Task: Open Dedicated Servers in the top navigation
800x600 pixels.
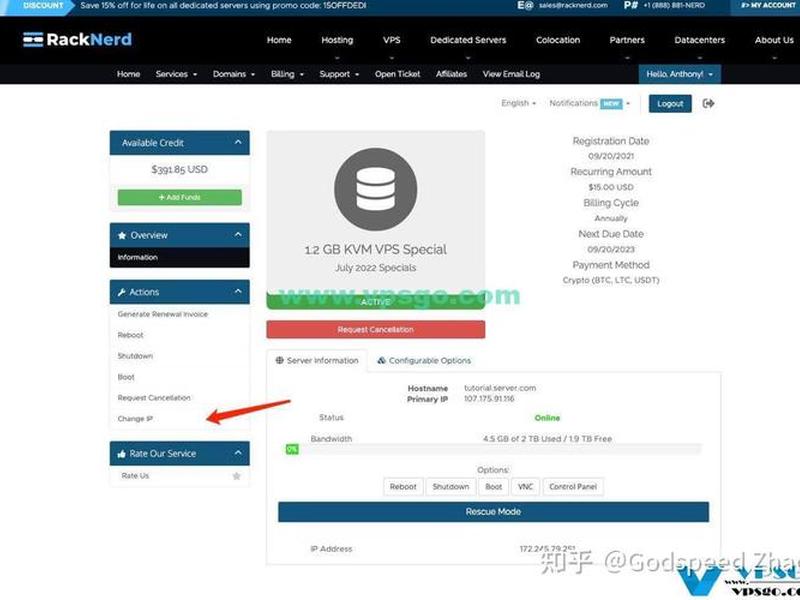Action: click(x=468, y=40)
